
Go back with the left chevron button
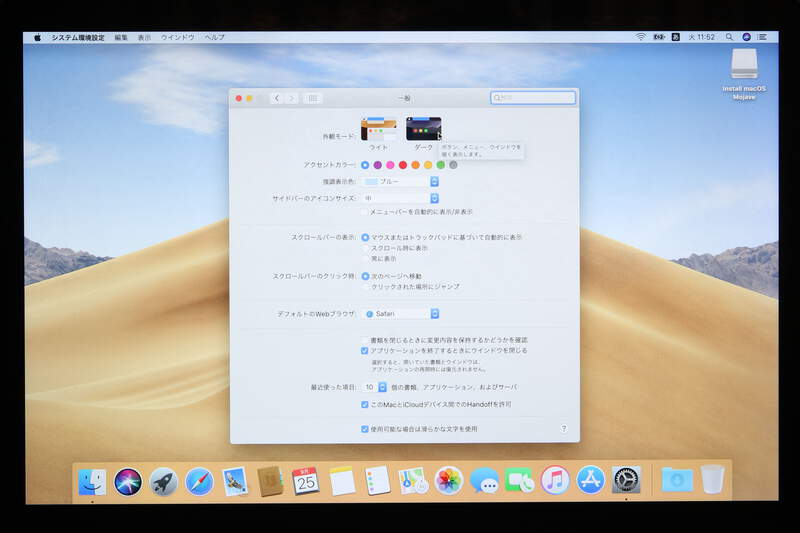coord(277,98)
